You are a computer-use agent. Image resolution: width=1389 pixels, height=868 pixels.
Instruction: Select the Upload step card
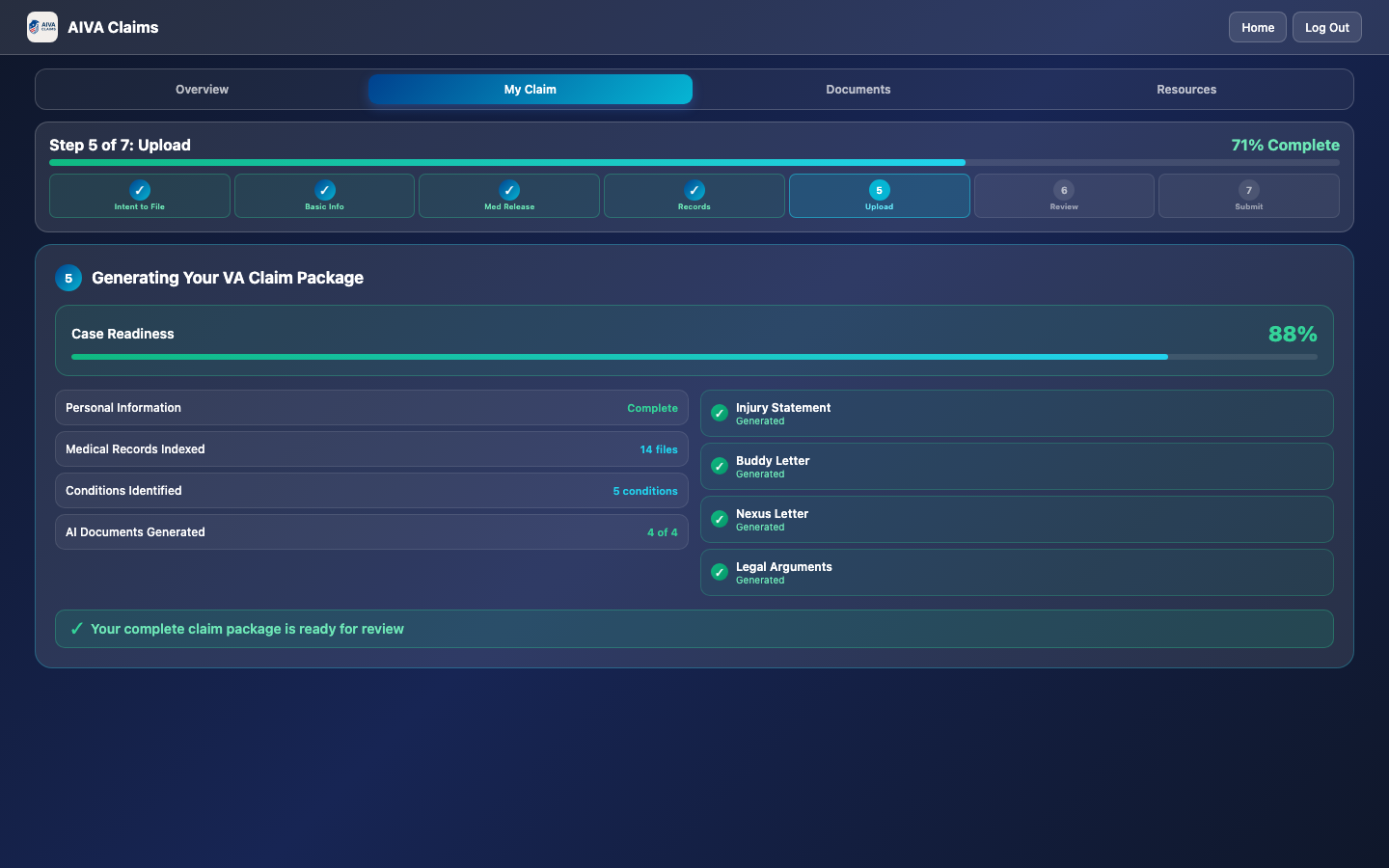coord(880,196)
